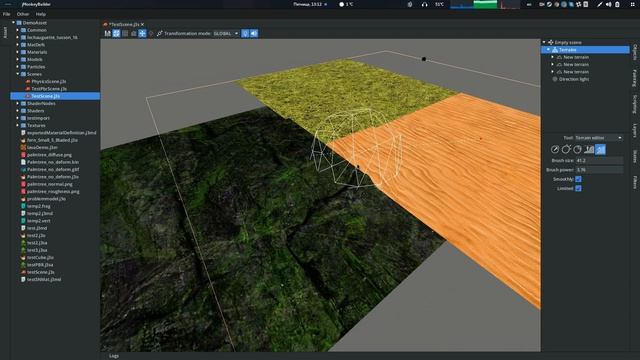Image resolution: width=640 pixels, height=360 pixels.
Task: Click the palmtree_roughness.png file icon
Action: point(23,192)
